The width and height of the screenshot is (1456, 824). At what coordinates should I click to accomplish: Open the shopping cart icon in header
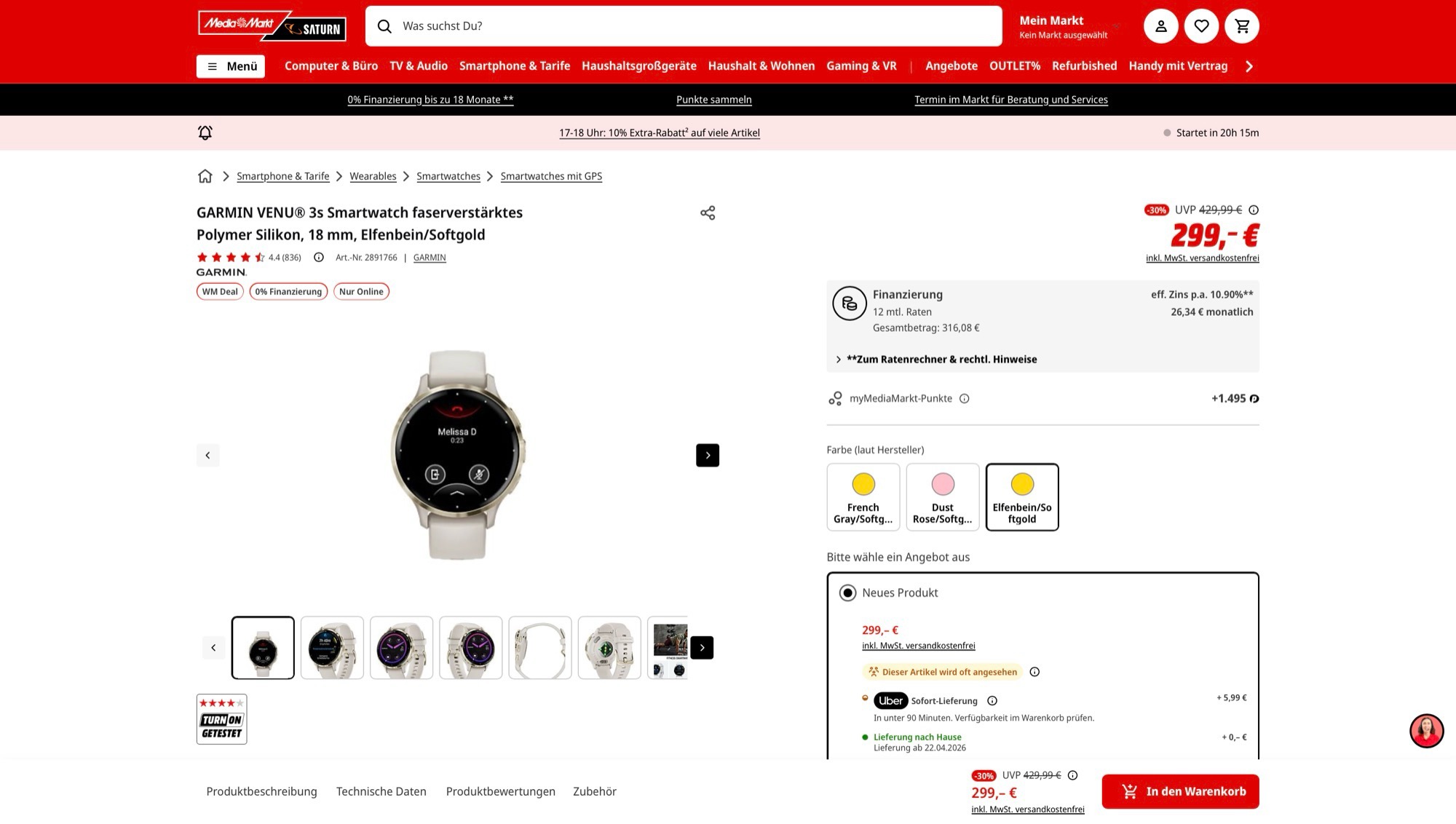[x=1242, y=26]
